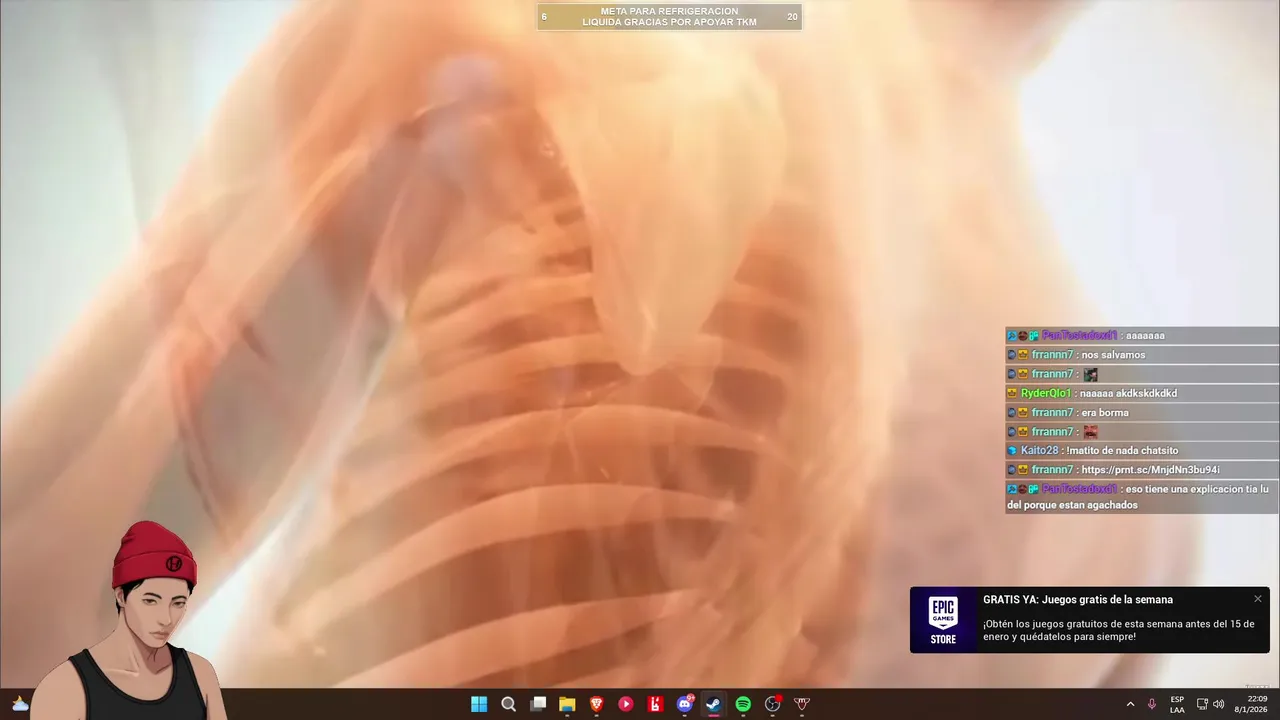Open the weather widget on the taskbar

click(x=20, y=704)
